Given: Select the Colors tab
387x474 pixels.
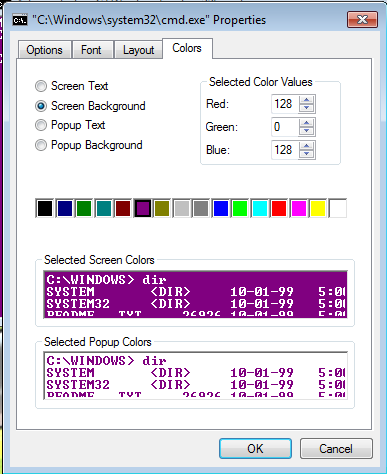Looking at the screenshot, I should [187, 48].
